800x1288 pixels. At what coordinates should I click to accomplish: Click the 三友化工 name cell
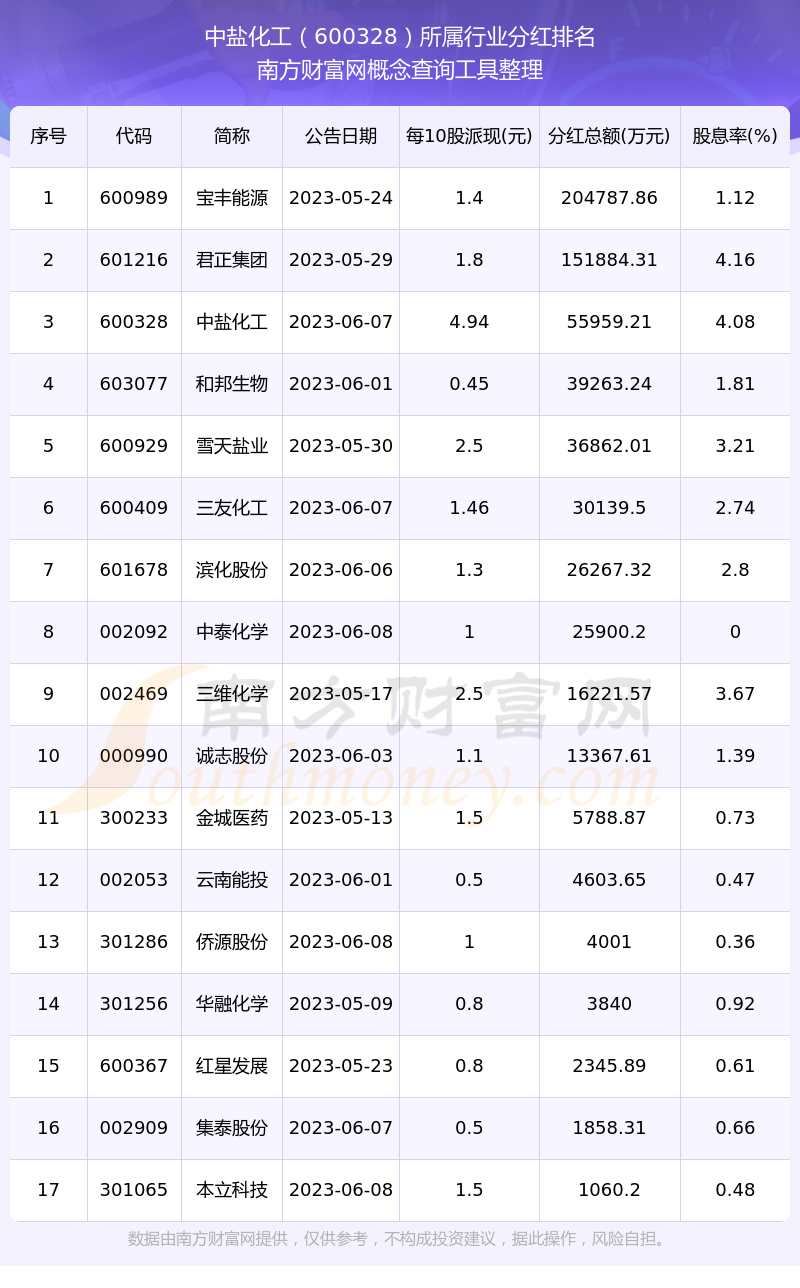tap(232, 508)
